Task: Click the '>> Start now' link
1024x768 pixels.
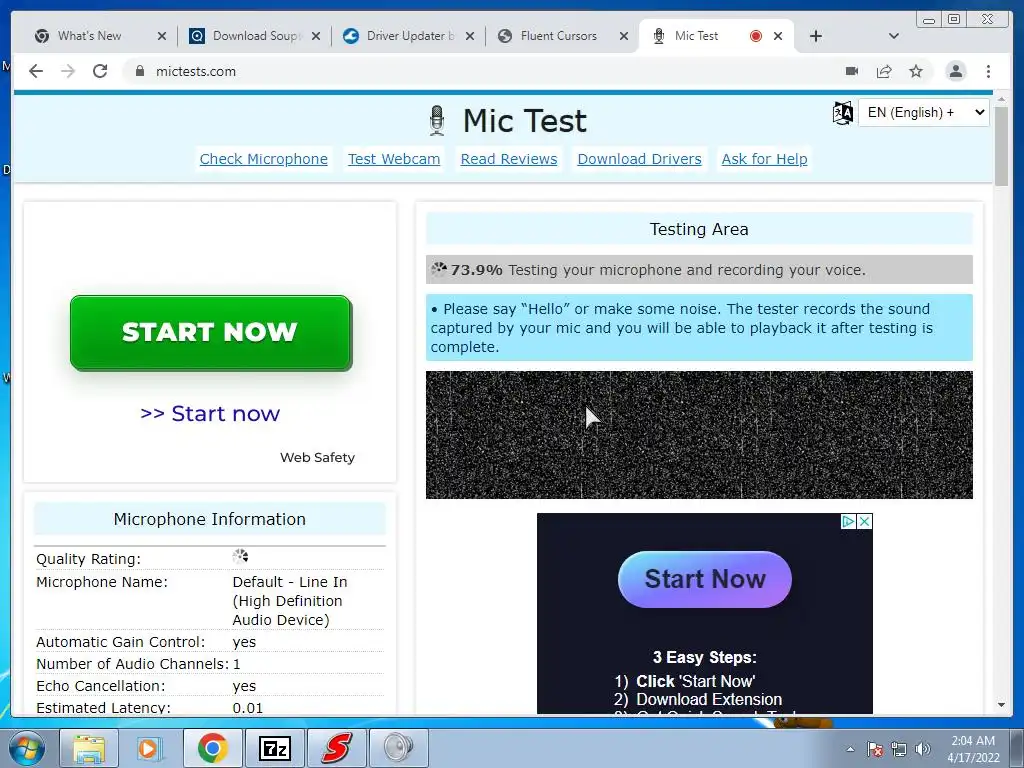Action: click(210, 413)
